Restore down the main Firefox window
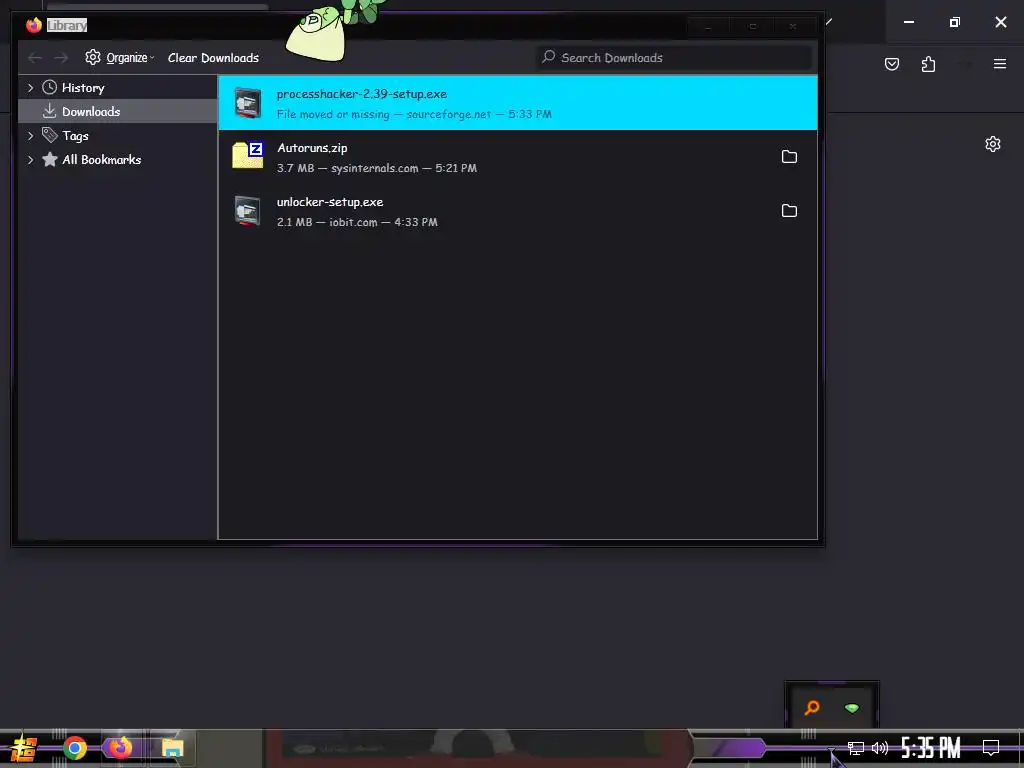Image resolution: width=1024 pixels, height=768 pixels. pos(955,22)
